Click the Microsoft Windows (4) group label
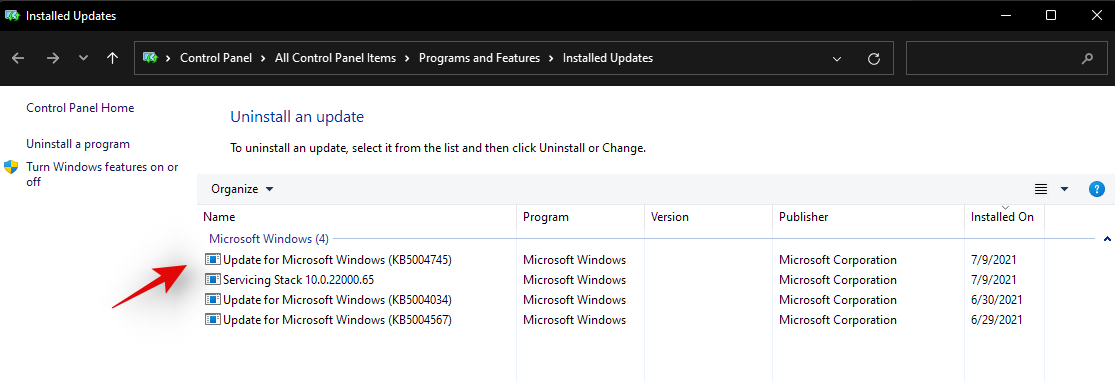The width and height of the screenshot is (1115, 382). (269, 238)
